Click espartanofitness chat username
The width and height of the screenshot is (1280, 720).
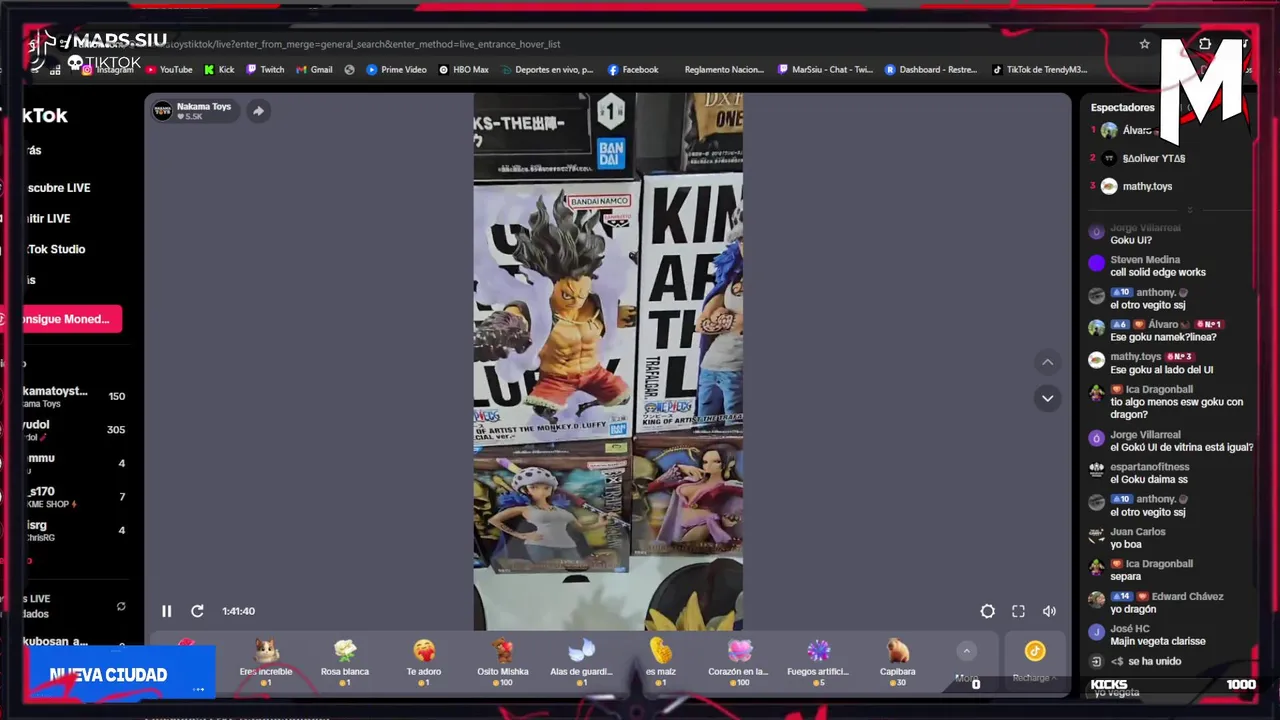coord(1150,467)
